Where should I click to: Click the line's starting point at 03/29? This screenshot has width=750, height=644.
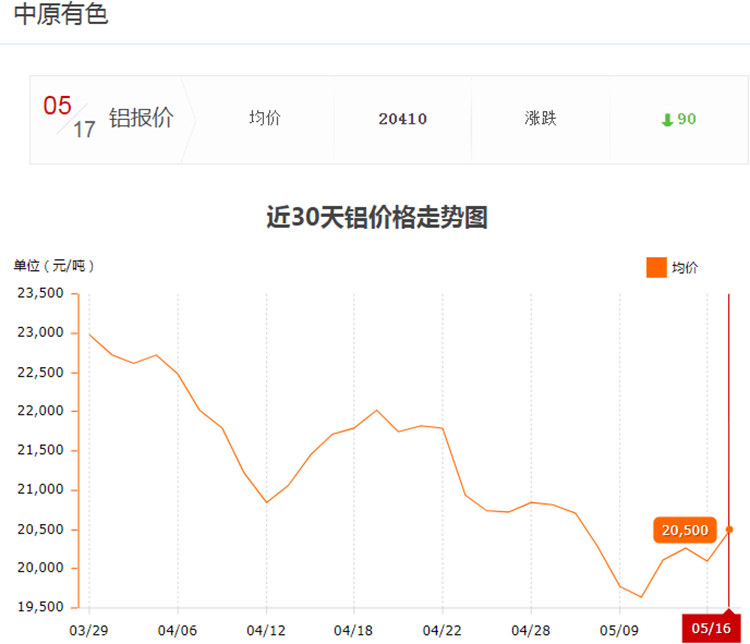(89, 334)
